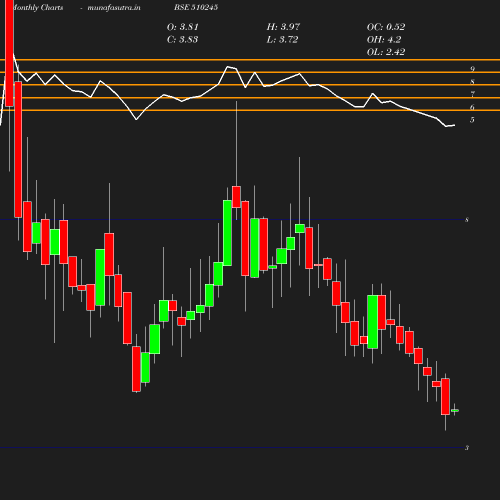
Task: Click the close value "C: 3.83"
Action: 182,39
